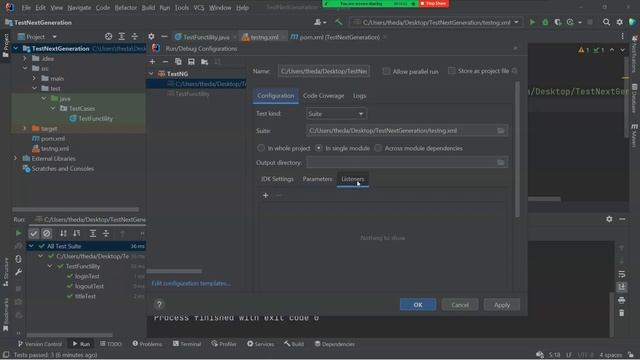Open IDE settings gear in main toolbar
This screenshot has width=640, height=360.
tap(620, 22)
